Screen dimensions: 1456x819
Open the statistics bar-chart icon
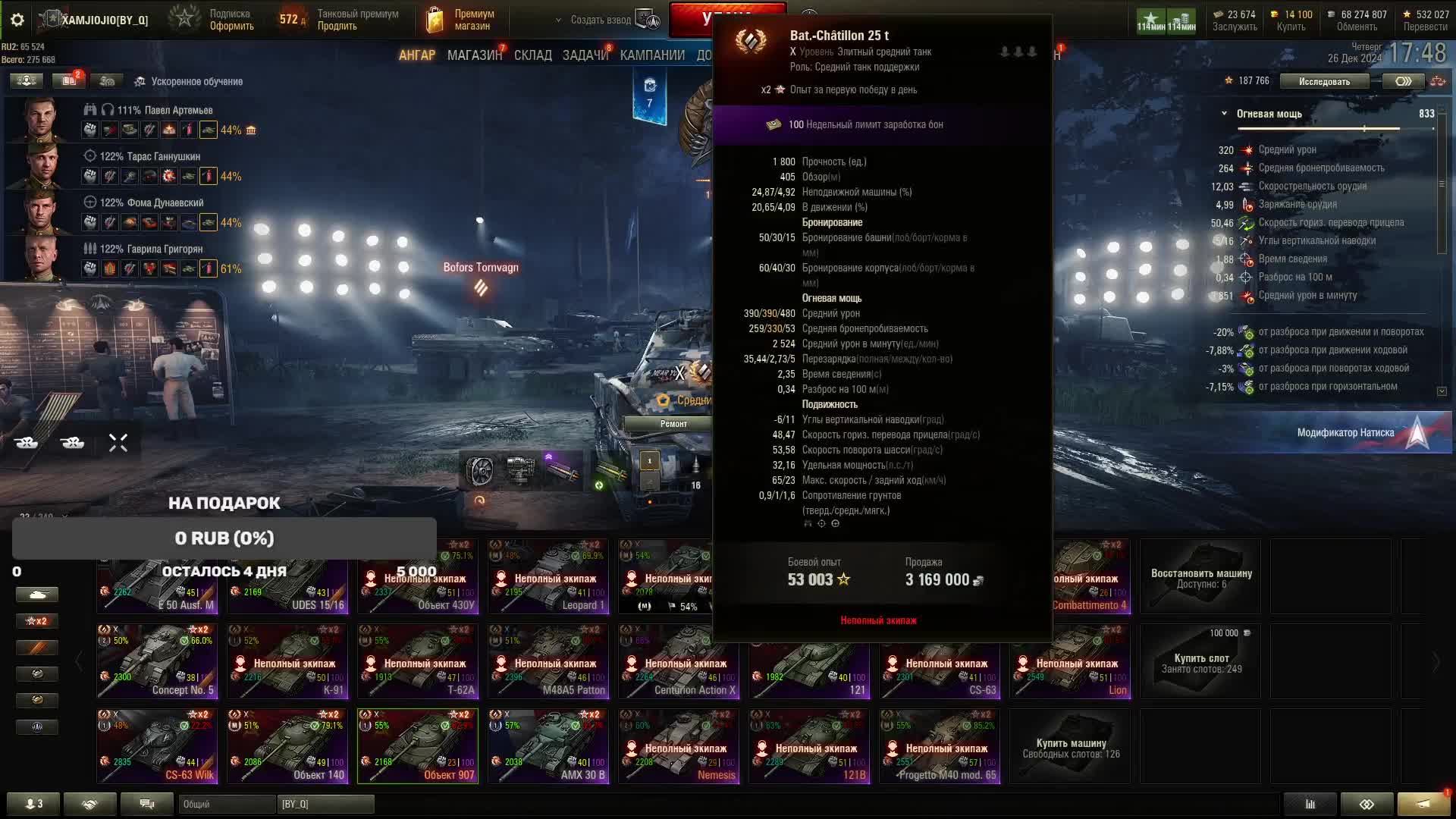point(1310,804)
